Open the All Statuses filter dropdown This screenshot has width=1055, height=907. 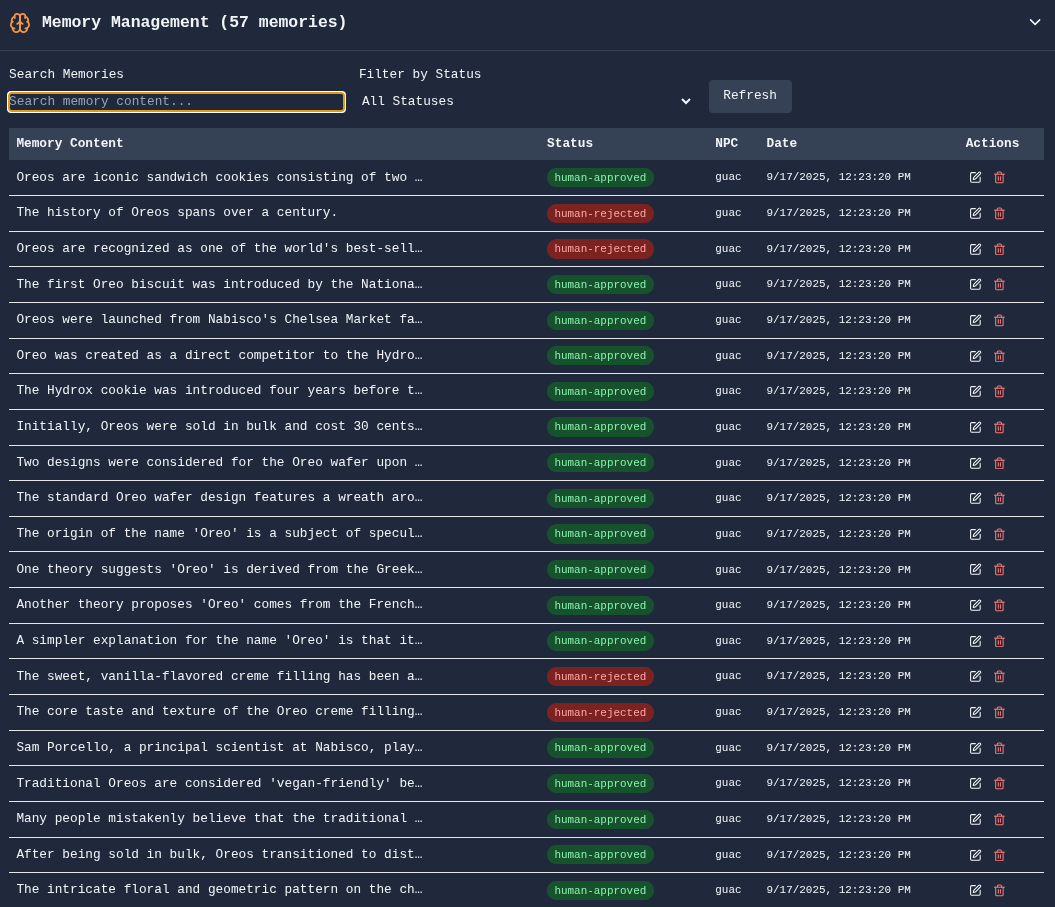(x=526, y=101)
